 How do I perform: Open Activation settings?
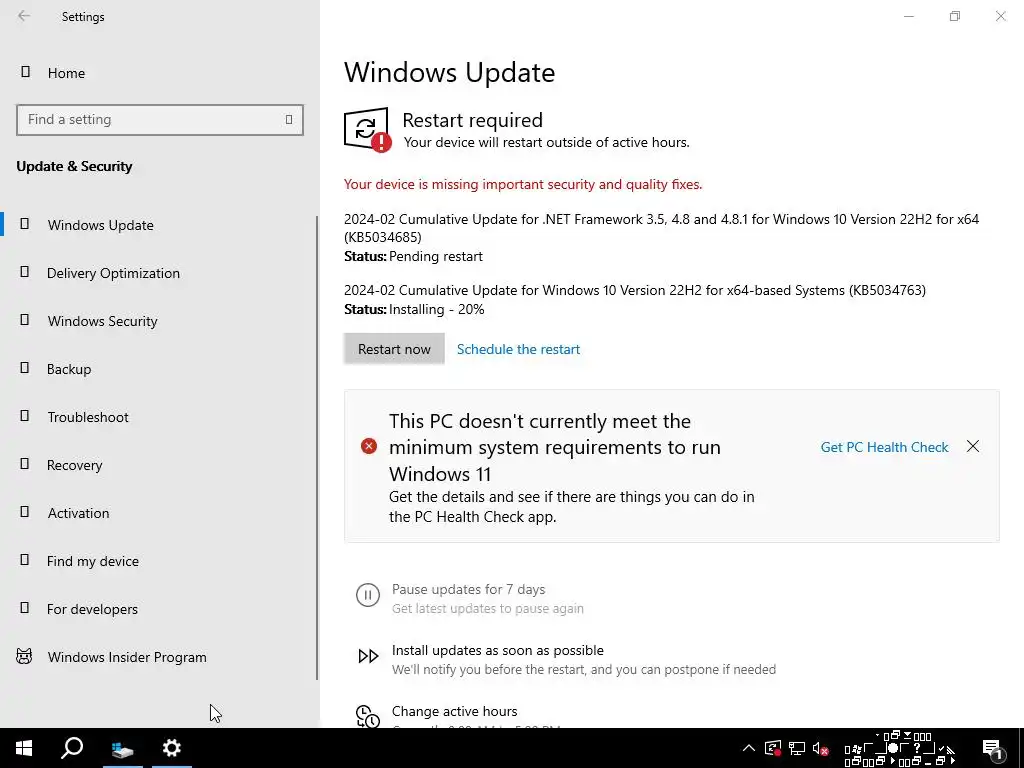(x=78, y=513)
